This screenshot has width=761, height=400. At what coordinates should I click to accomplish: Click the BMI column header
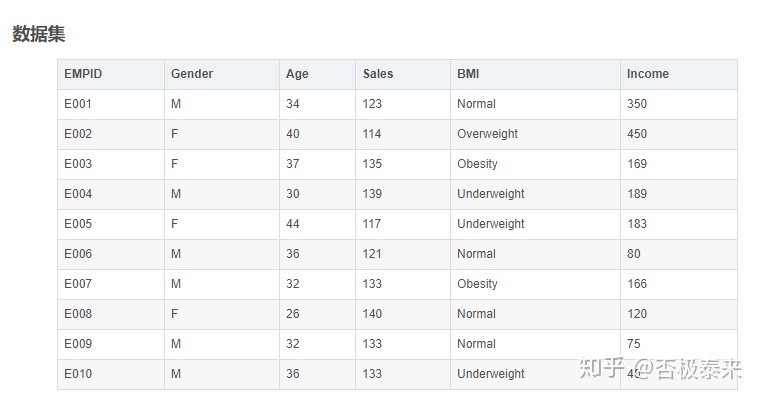pyautogui.click(x=468, y=74)
